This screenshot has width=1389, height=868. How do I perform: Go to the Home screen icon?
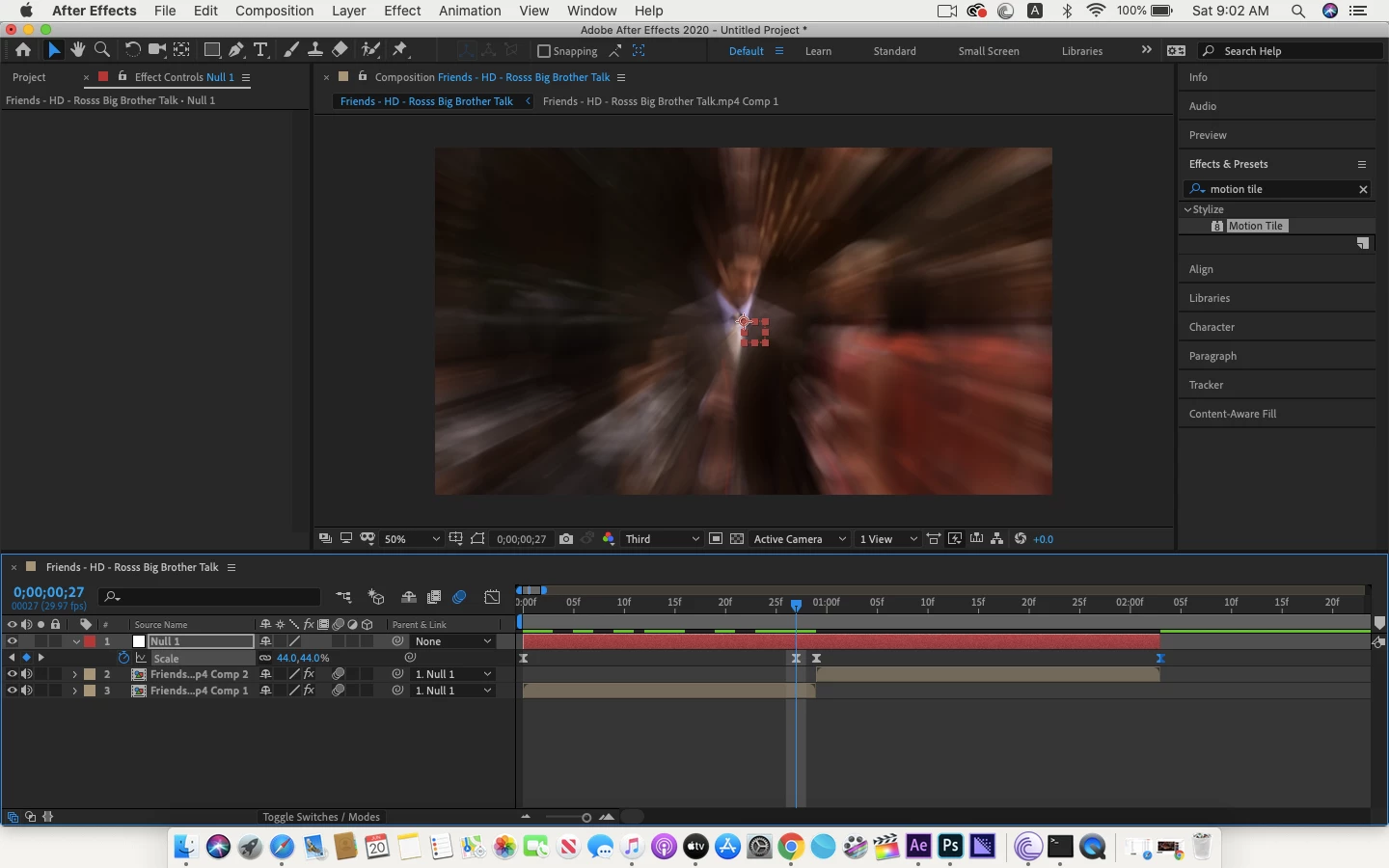pos(23,50)
